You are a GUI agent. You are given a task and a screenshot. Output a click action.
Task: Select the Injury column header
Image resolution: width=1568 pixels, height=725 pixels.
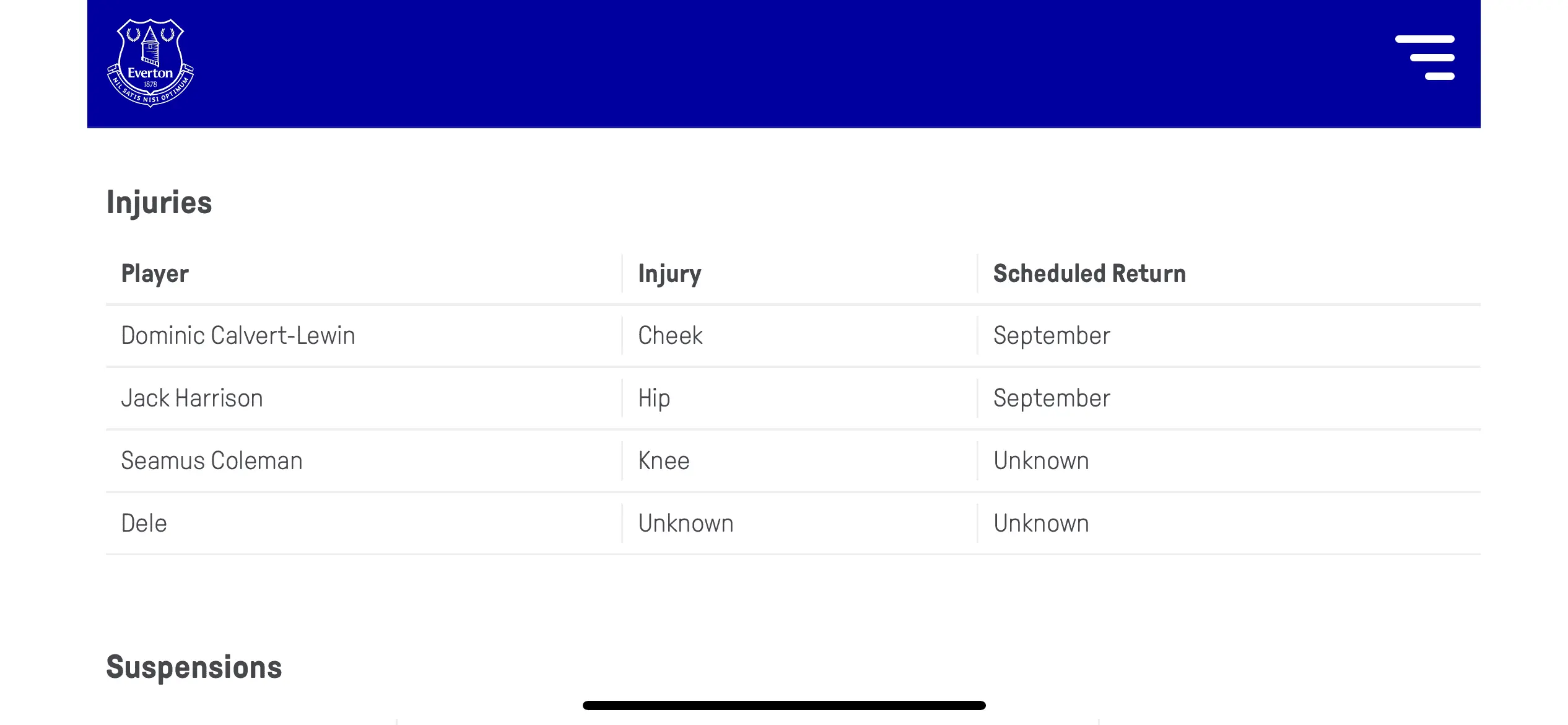pyautogui.click(x=669, y=273)
